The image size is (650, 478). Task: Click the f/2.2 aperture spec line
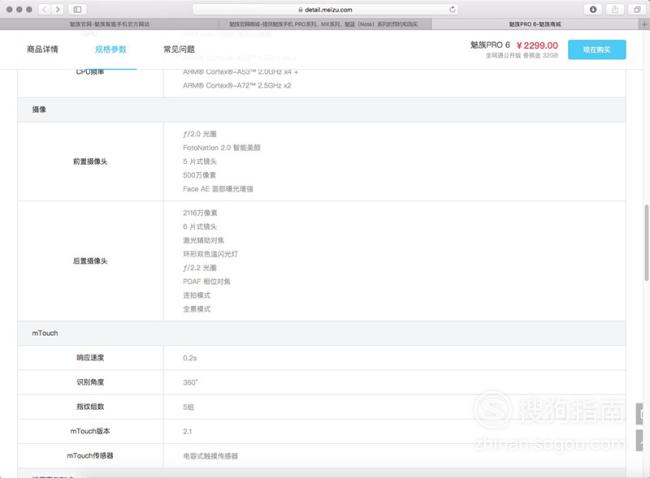point(200,268)
